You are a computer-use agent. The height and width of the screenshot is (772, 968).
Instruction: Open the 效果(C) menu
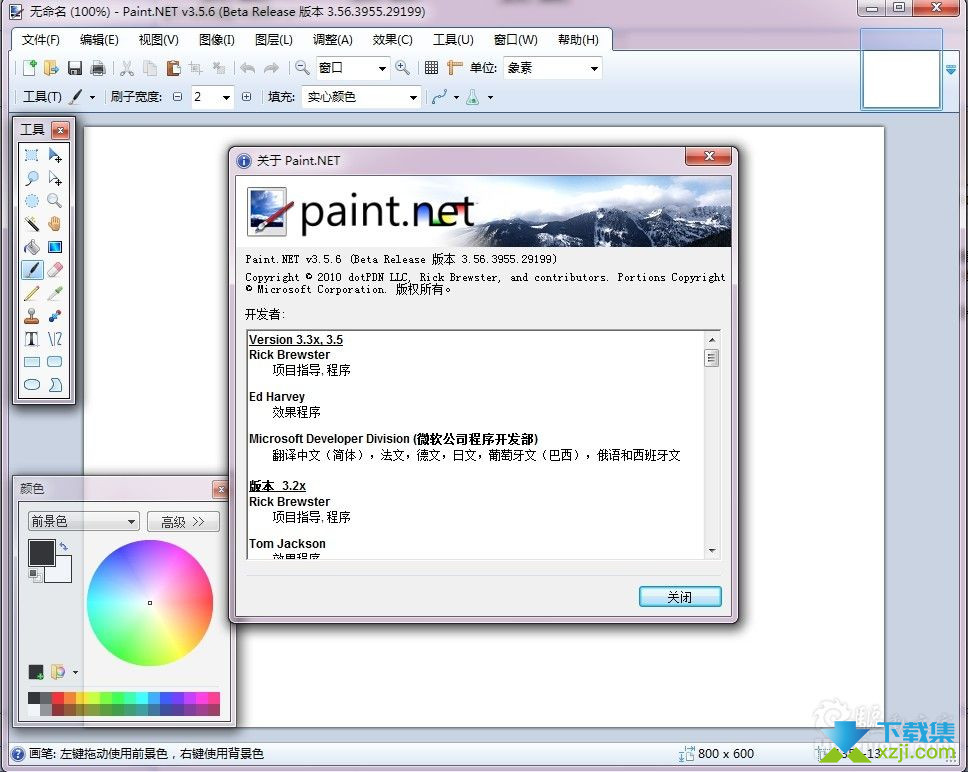393,40
